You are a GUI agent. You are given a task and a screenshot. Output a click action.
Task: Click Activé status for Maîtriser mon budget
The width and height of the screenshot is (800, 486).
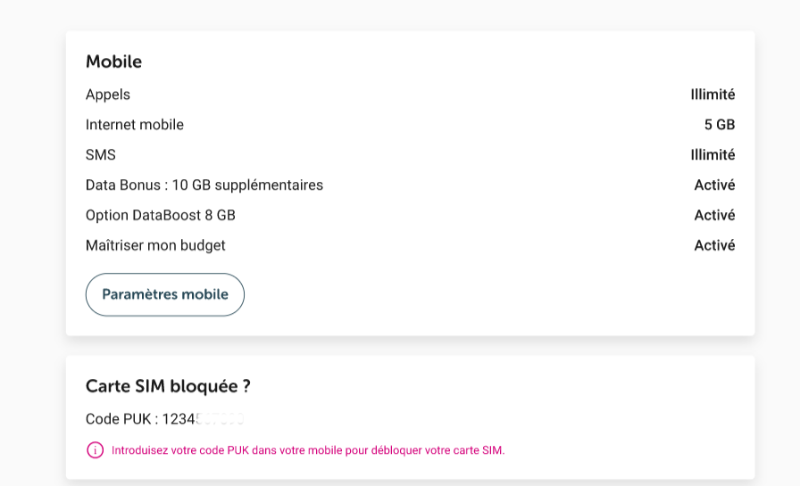pos(714,245)
